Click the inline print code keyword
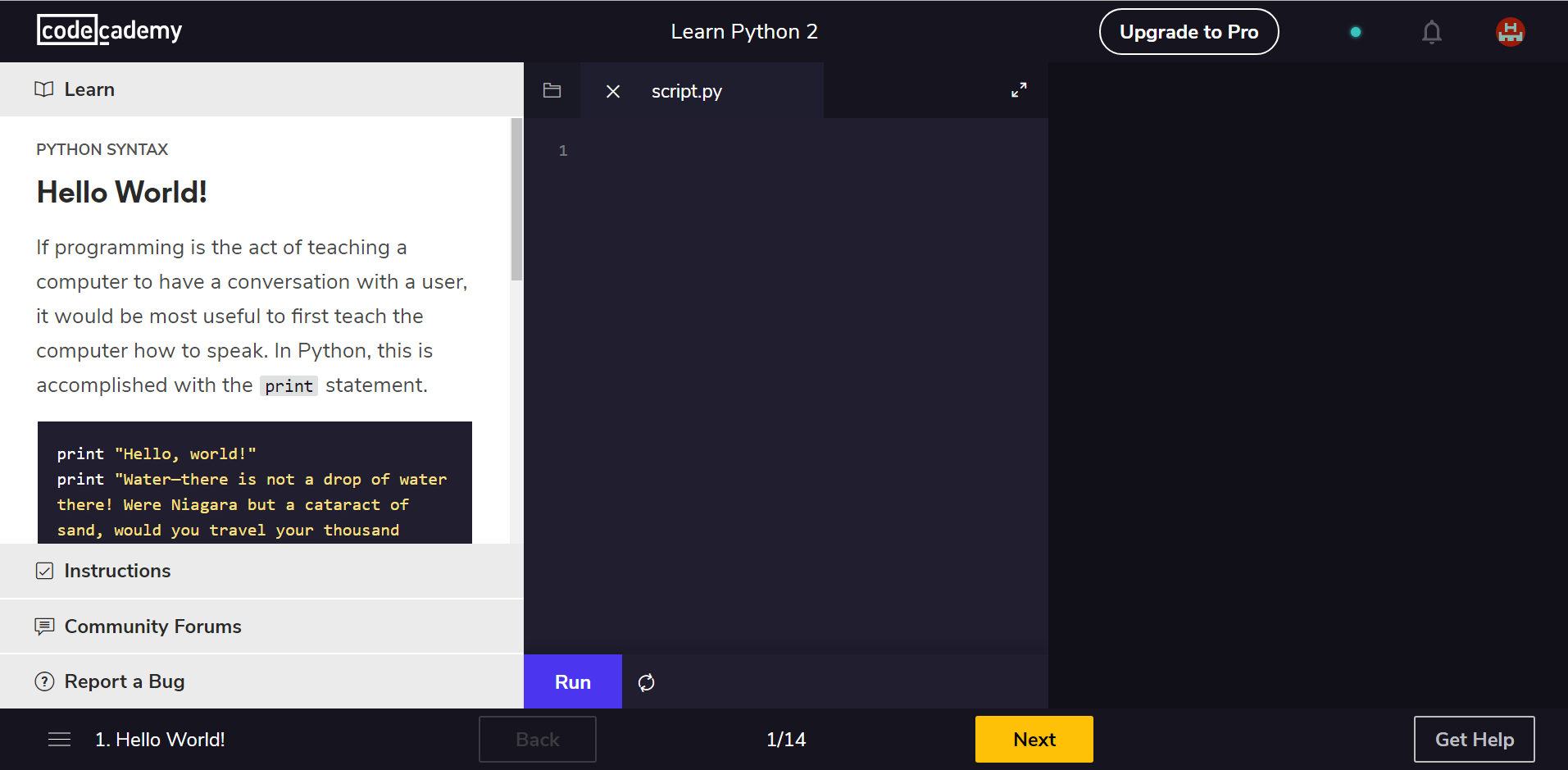This screenshot has height=770, width=1568. click(x=289, y=386)
